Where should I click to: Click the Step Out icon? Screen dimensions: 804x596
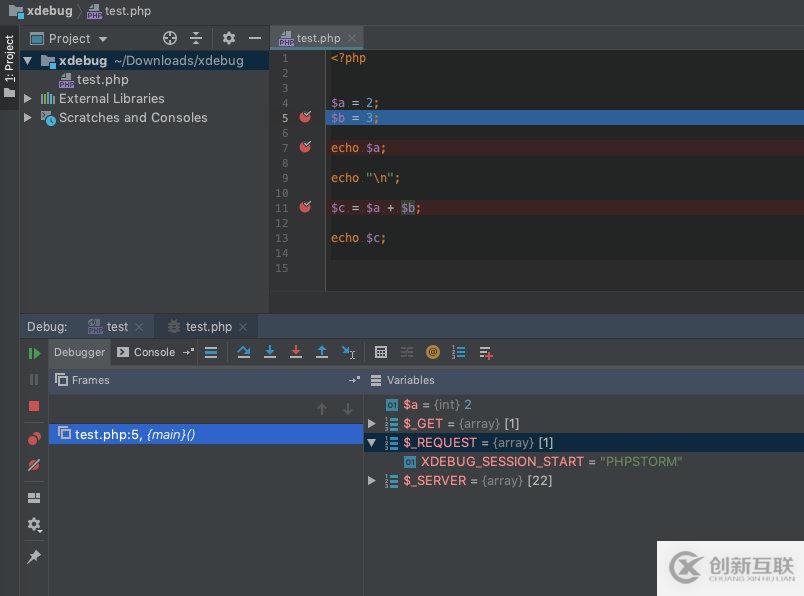322,352
